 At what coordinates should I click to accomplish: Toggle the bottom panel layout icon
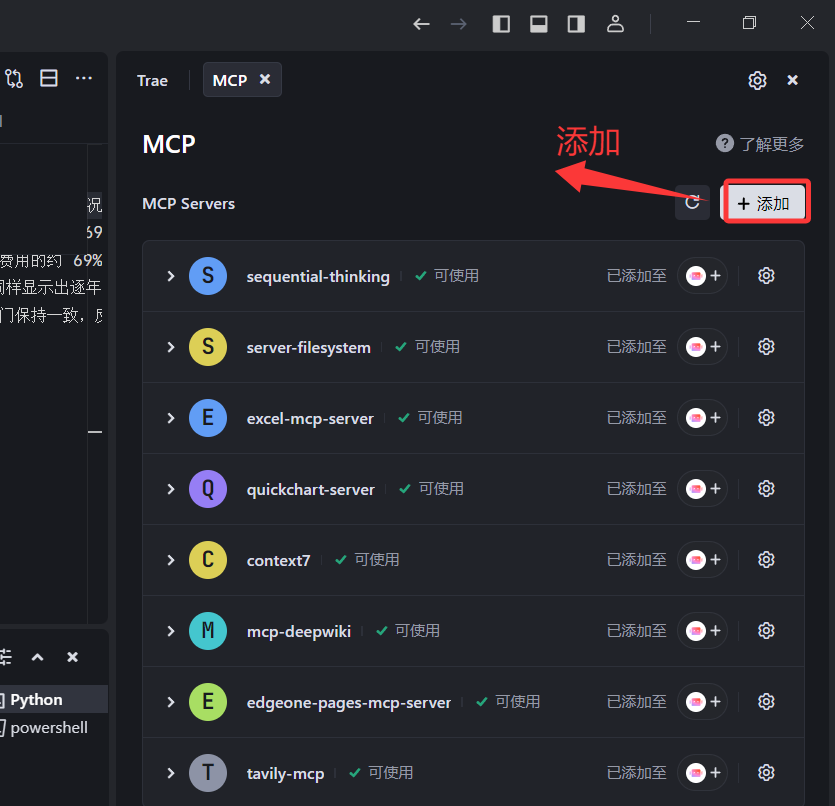click(x=538, y=24)
